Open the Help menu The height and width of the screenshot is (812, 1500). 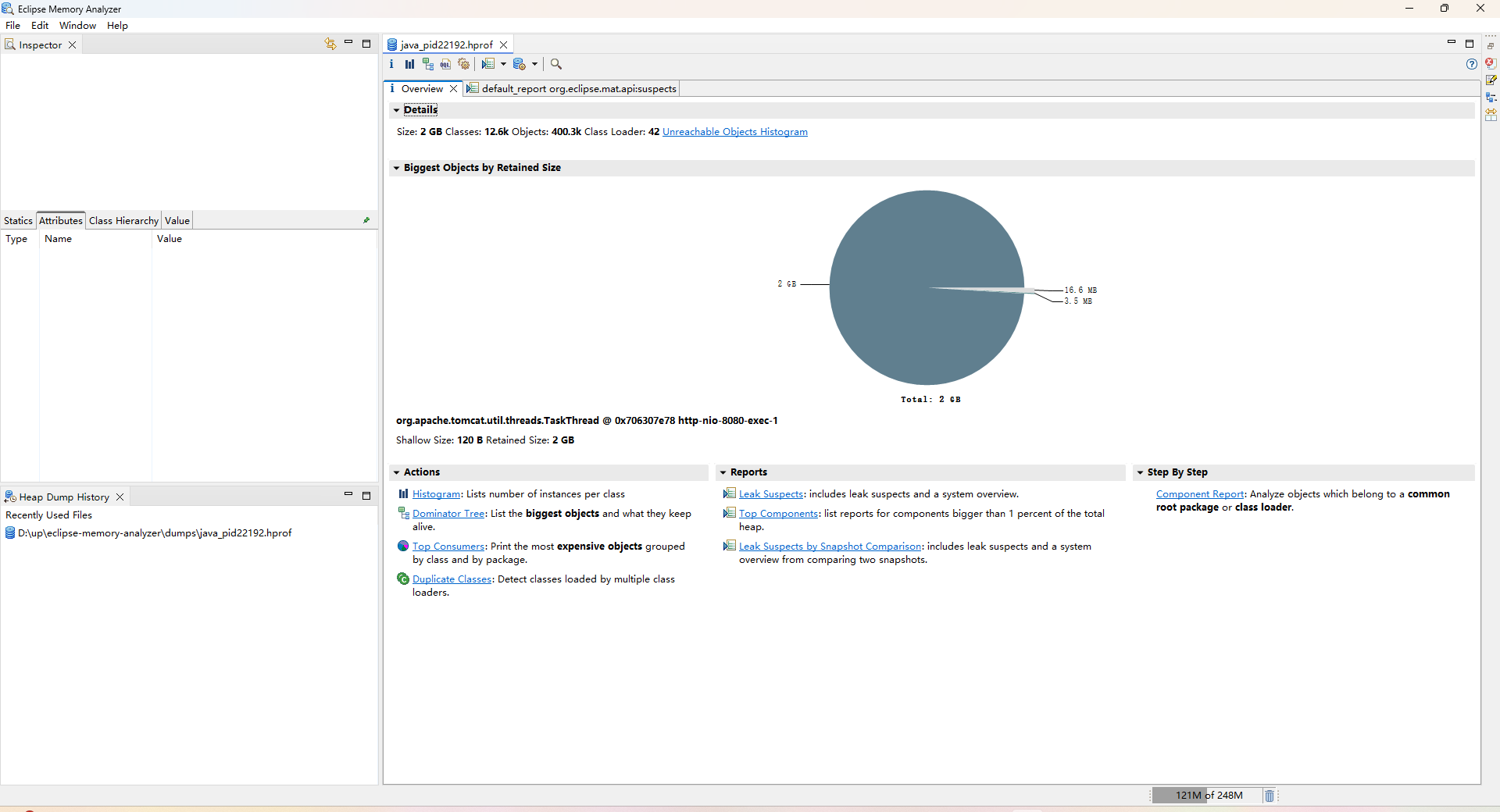click(117, 26)
